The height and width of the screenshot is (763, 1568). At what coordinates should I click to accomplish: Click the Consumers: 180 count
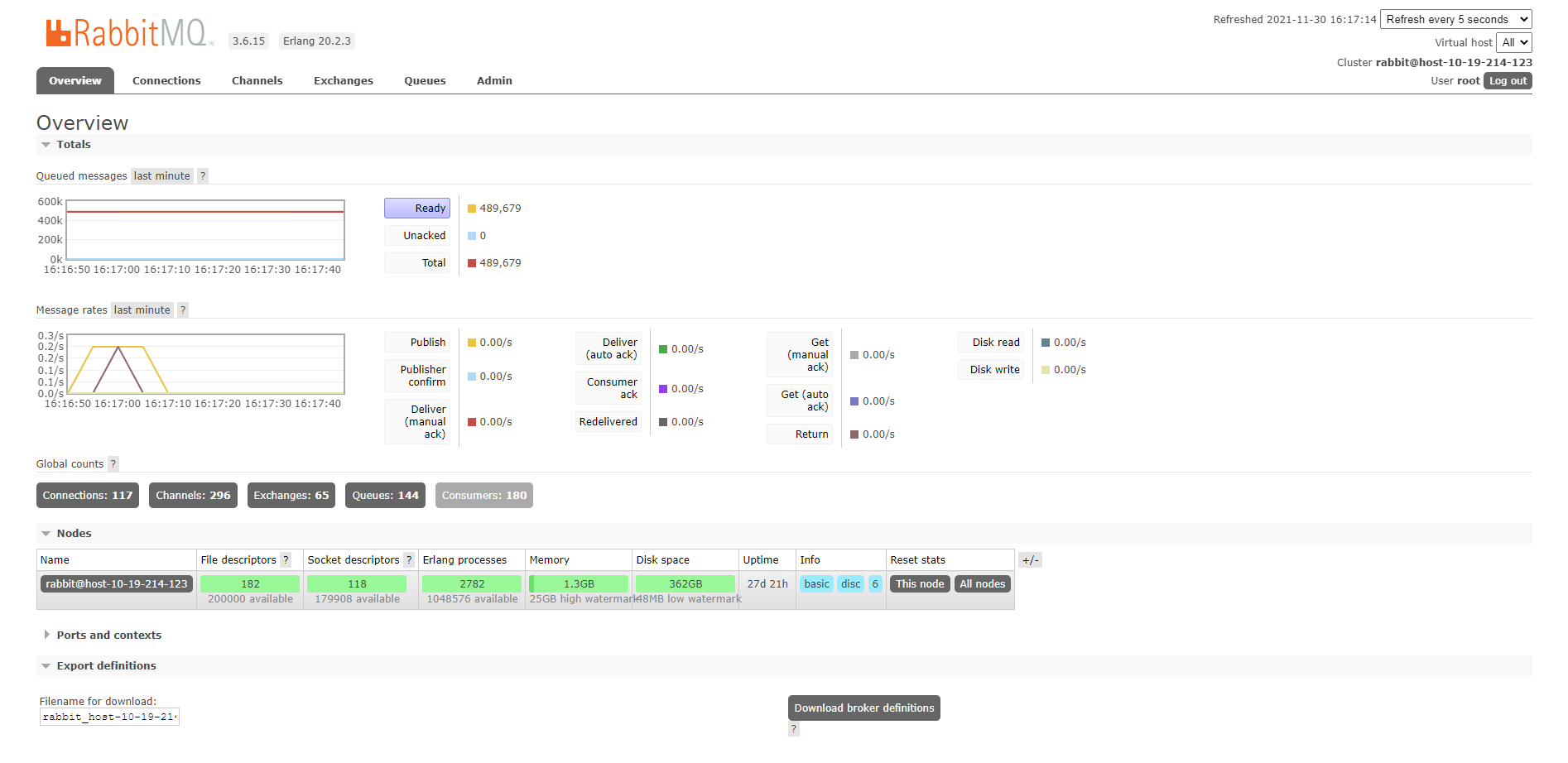[x=484, y=496]
